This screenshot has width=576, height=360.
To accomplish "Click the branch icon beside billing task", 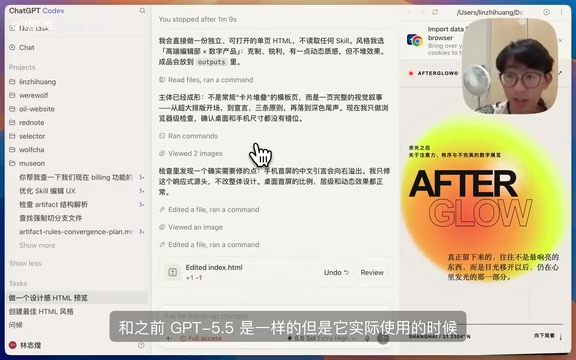I will coord(141,177).
